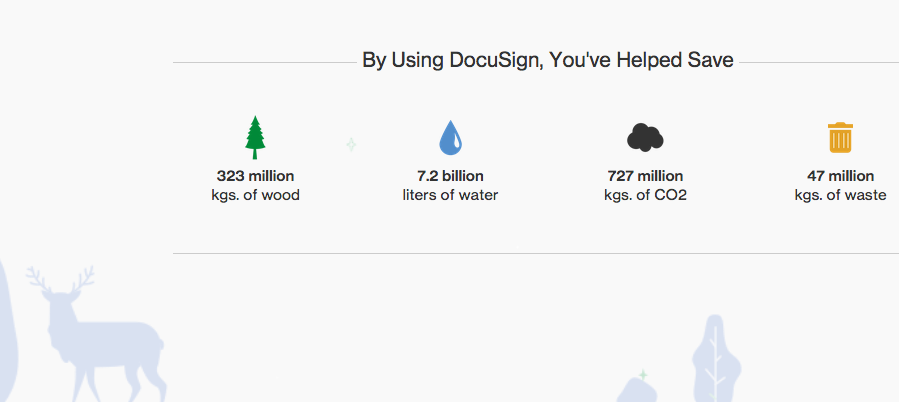Click the divider line below the statistics
Image resolution: width=899 pixels, height=402 pixels.
536,253
